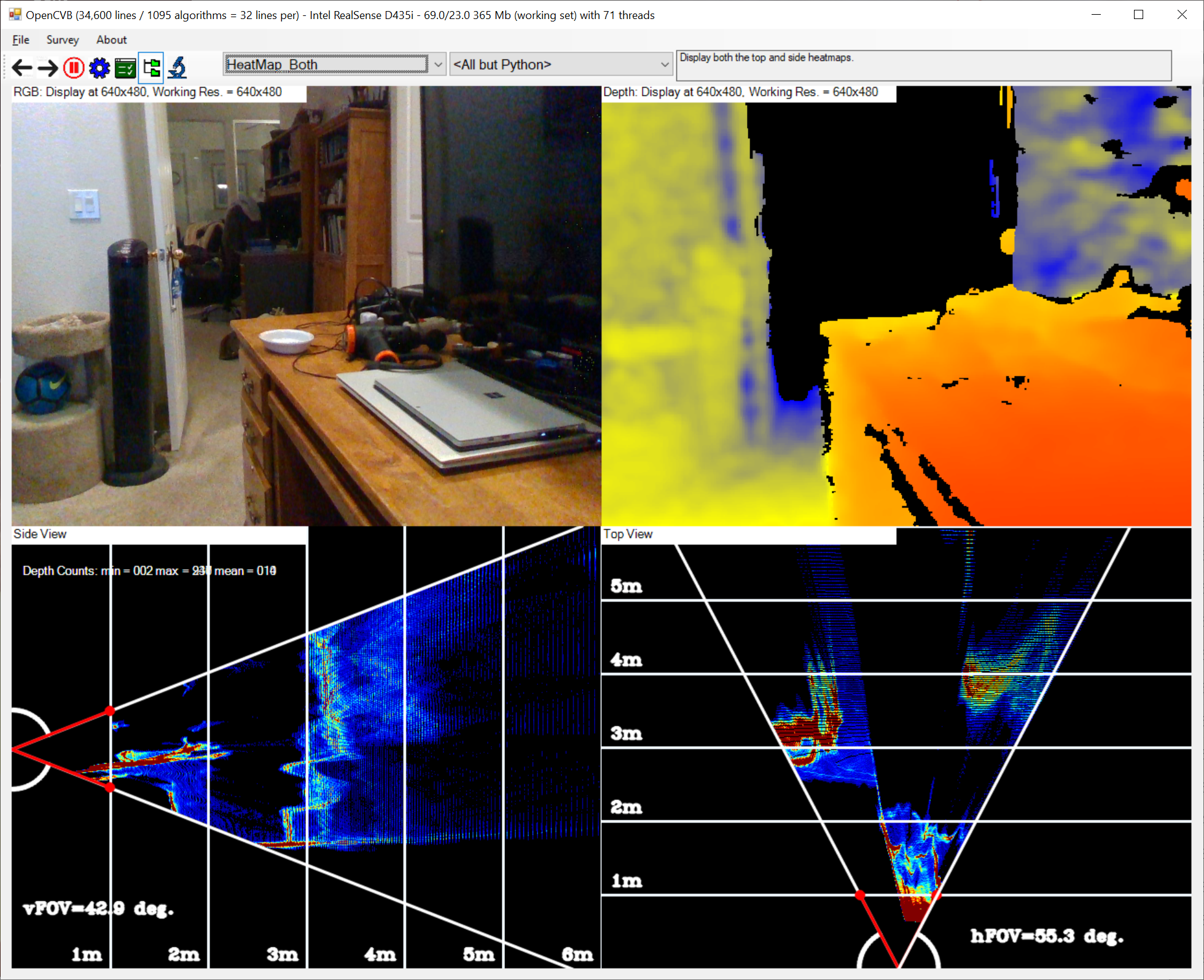This screenshot has width=1204, height=980.
Task: Open the About menu
Action: pos(111,40)
